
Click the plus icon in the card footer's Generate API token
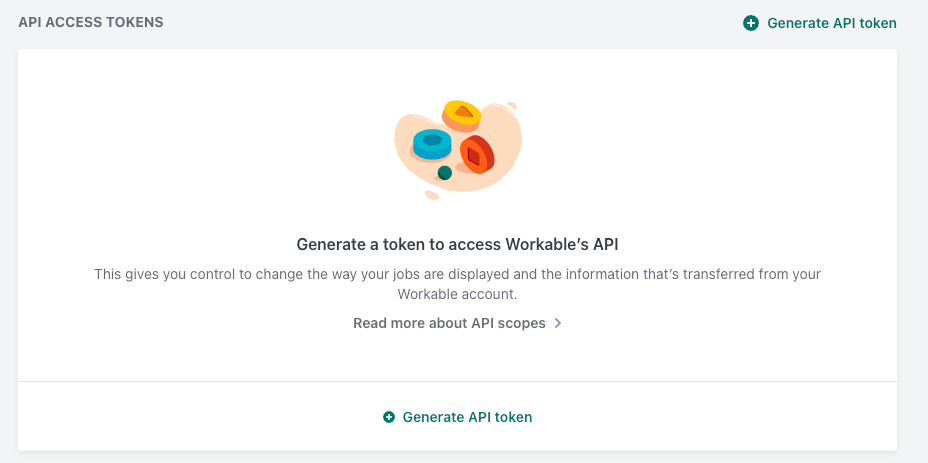click(x=389, y=417)
